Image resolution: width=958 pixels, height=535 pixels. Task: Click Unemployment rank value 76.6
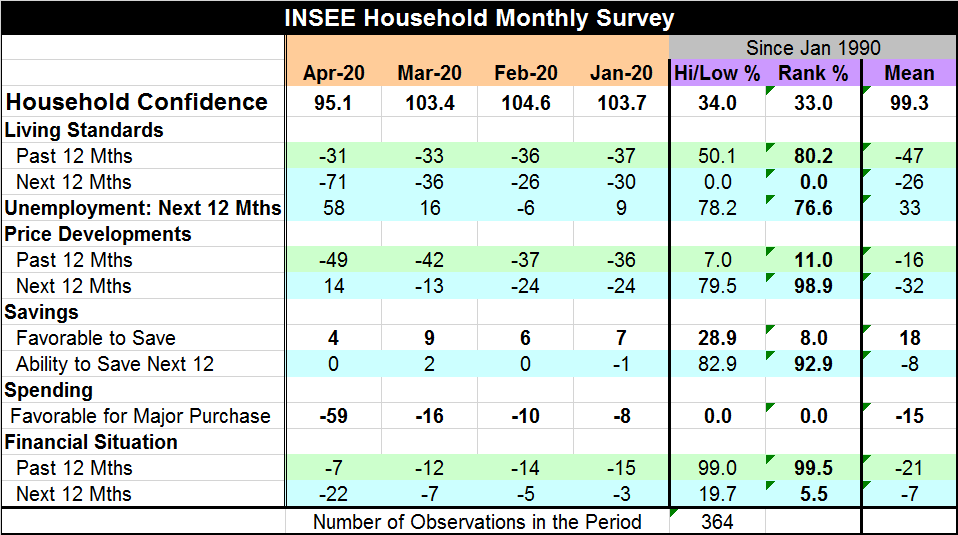click(813, 208)
